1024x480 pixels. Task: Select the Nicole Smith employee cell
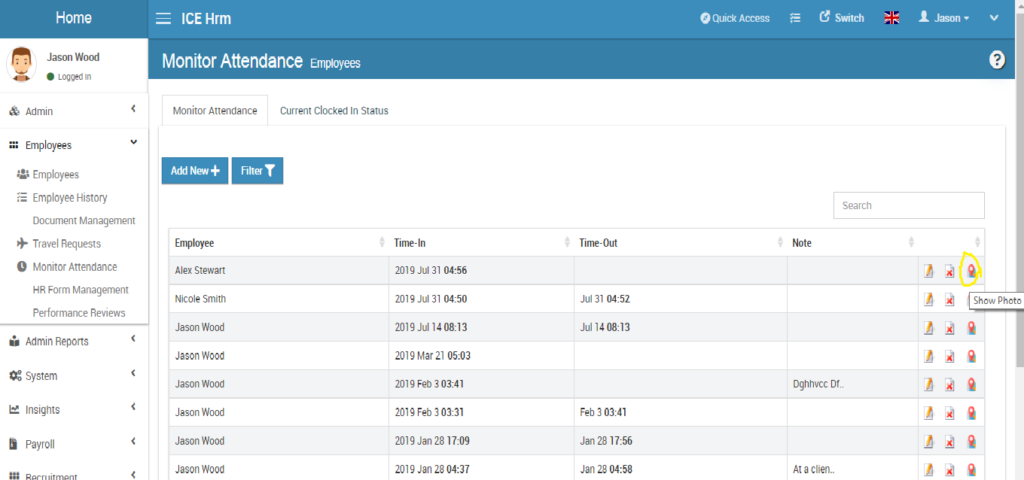pos(279,299)
